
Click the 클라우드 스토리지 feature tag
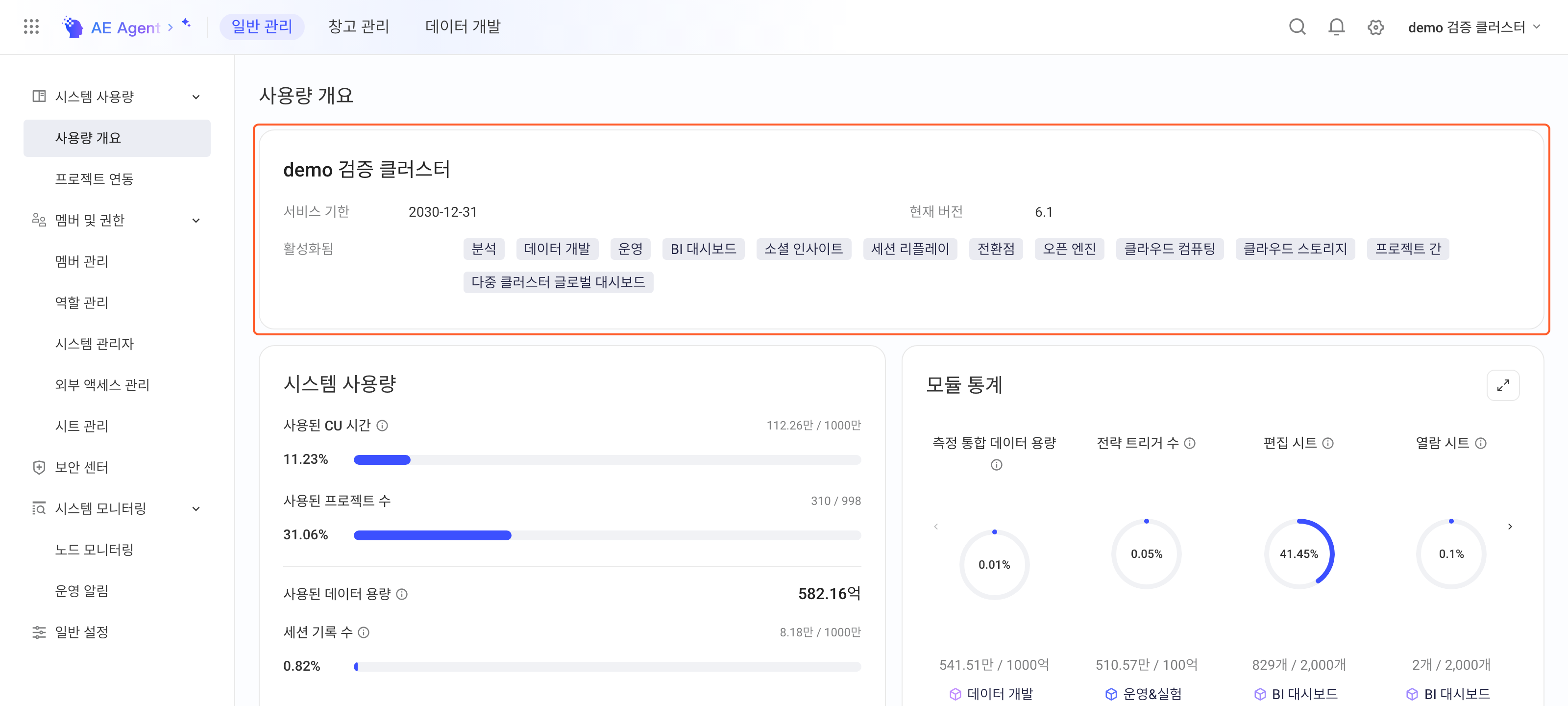[1295, 249]
